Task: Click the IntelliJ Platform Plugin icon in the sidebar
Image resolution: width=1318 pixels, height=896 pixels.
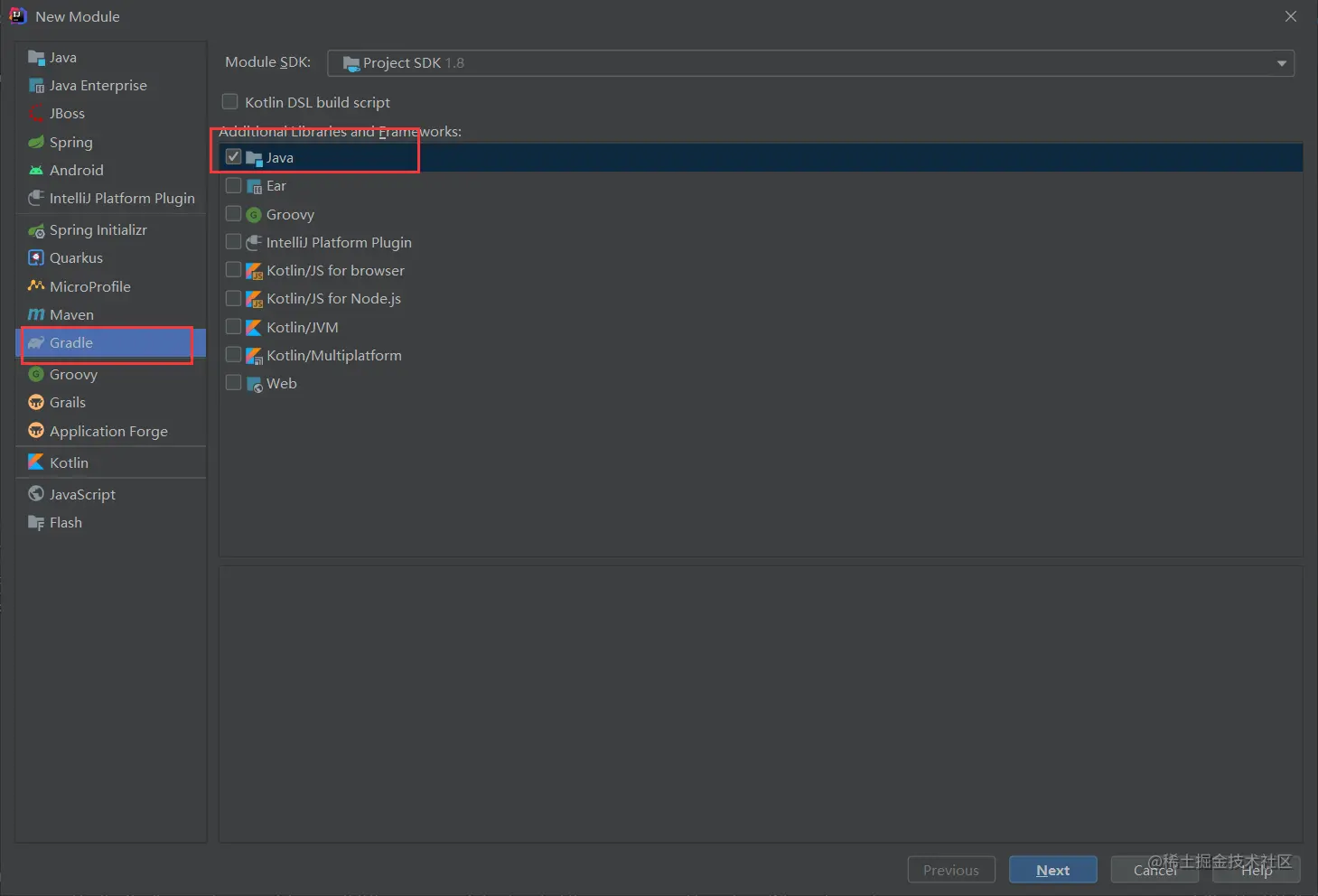Action: coord(36,198)
